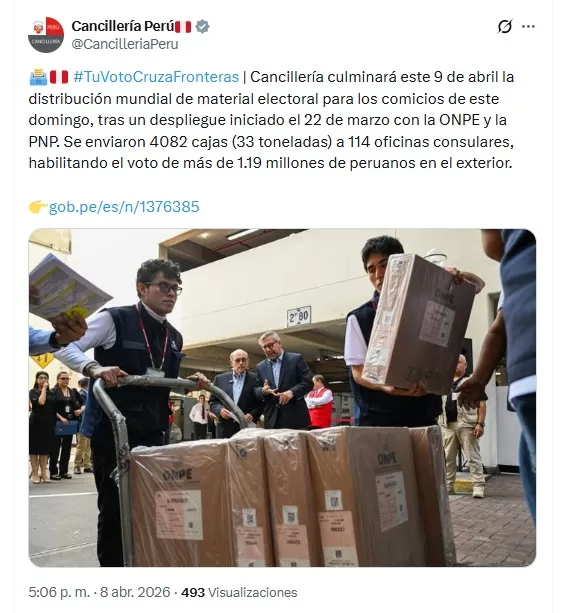Image resolution: width=570 pixels, height=613 pixels.
Task: Open the Grok explain-post icon
Action: click(x=504, y=27)
